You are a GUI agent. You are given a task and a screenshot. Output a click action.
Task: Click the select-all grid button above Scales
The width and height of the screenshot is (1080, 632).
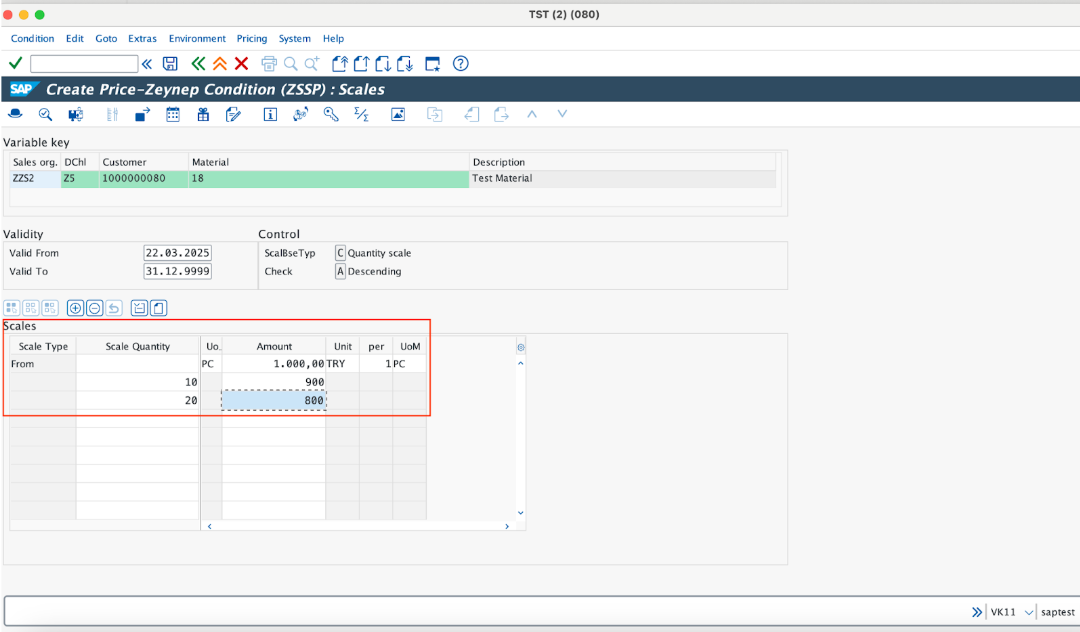(12, 308)
